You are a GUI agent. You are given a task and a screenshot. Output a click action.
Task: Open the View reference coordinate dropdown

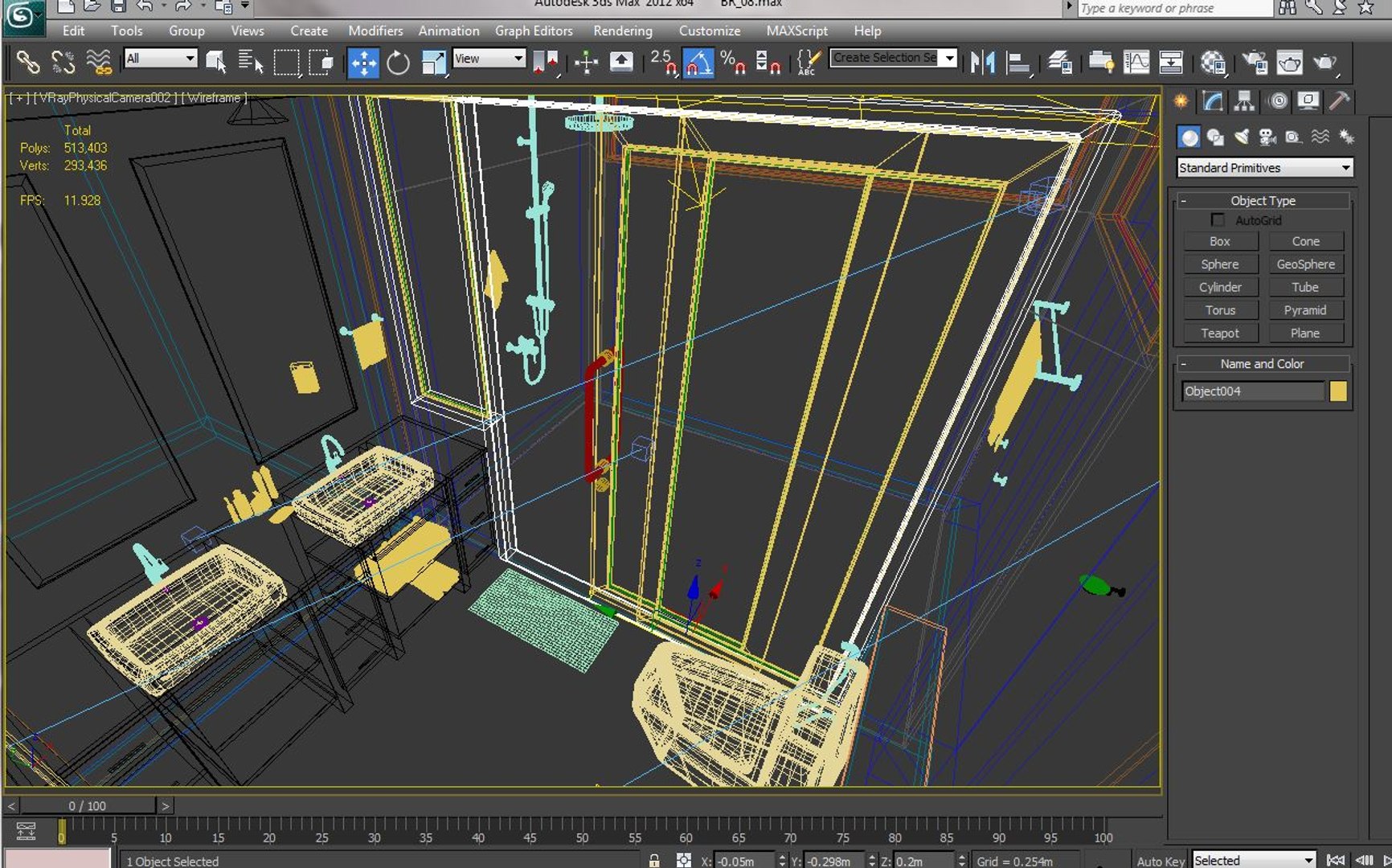click(489, 58)
